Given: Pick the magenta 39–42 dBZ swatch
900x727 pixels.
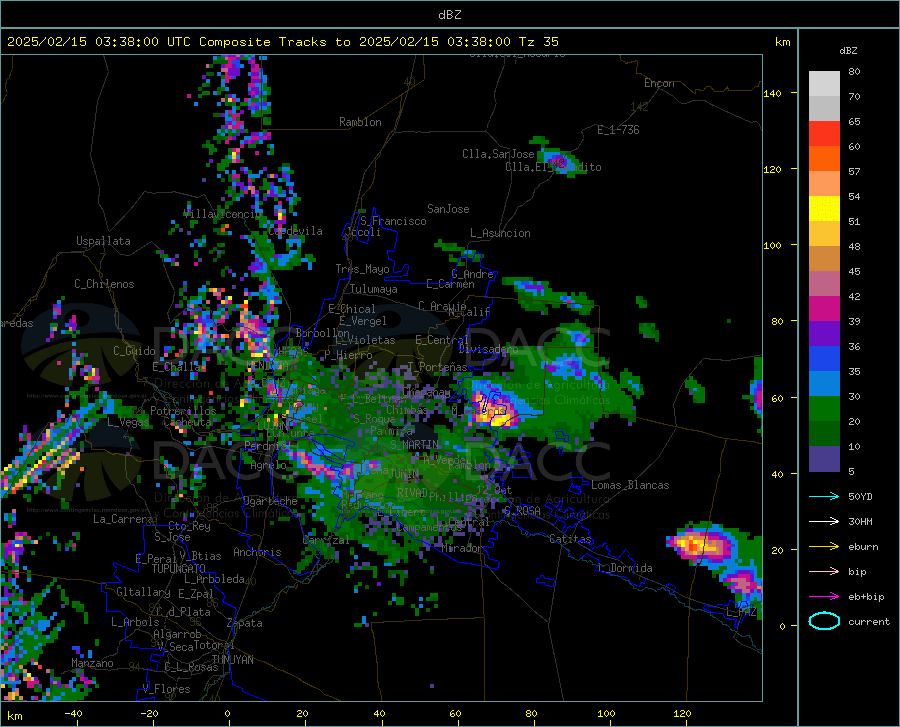Looking at the screenshot, I should [x=824, y=309].
